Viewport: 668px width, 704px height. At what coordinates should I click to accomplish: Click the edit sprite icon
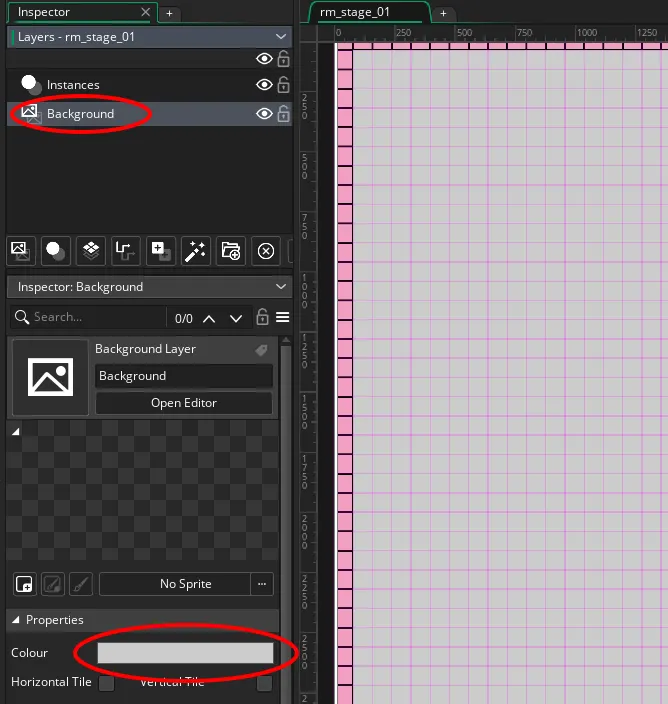53,584
